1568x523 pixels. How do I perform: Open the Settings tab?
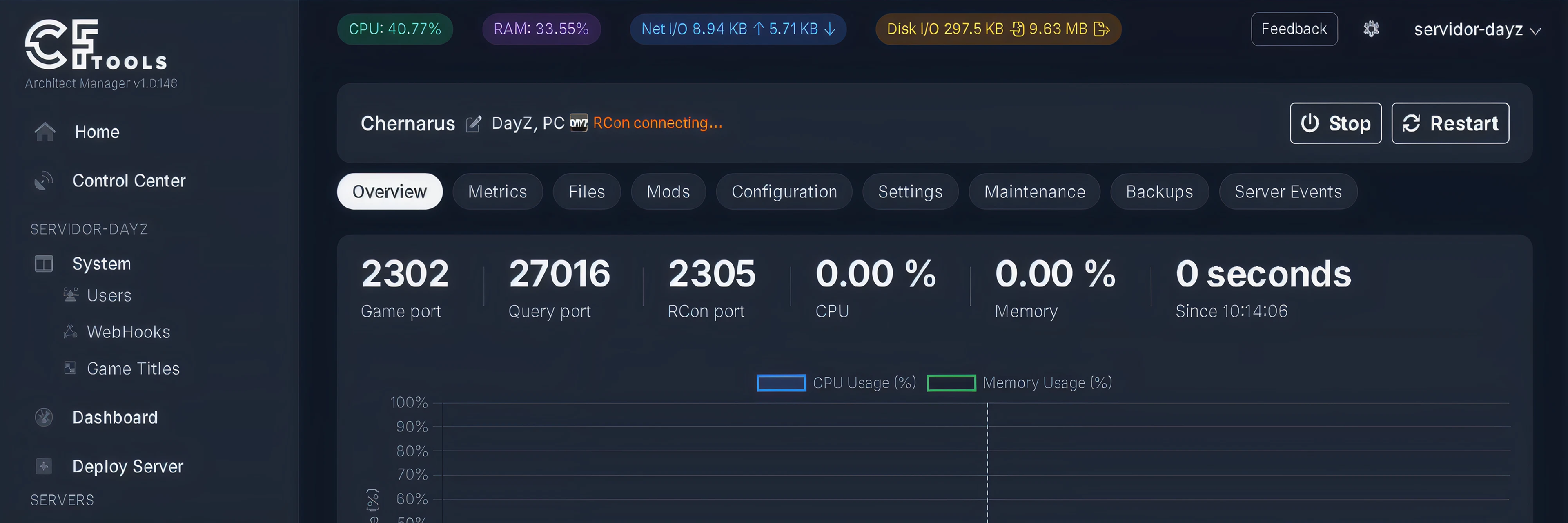(x=910, y=191)
